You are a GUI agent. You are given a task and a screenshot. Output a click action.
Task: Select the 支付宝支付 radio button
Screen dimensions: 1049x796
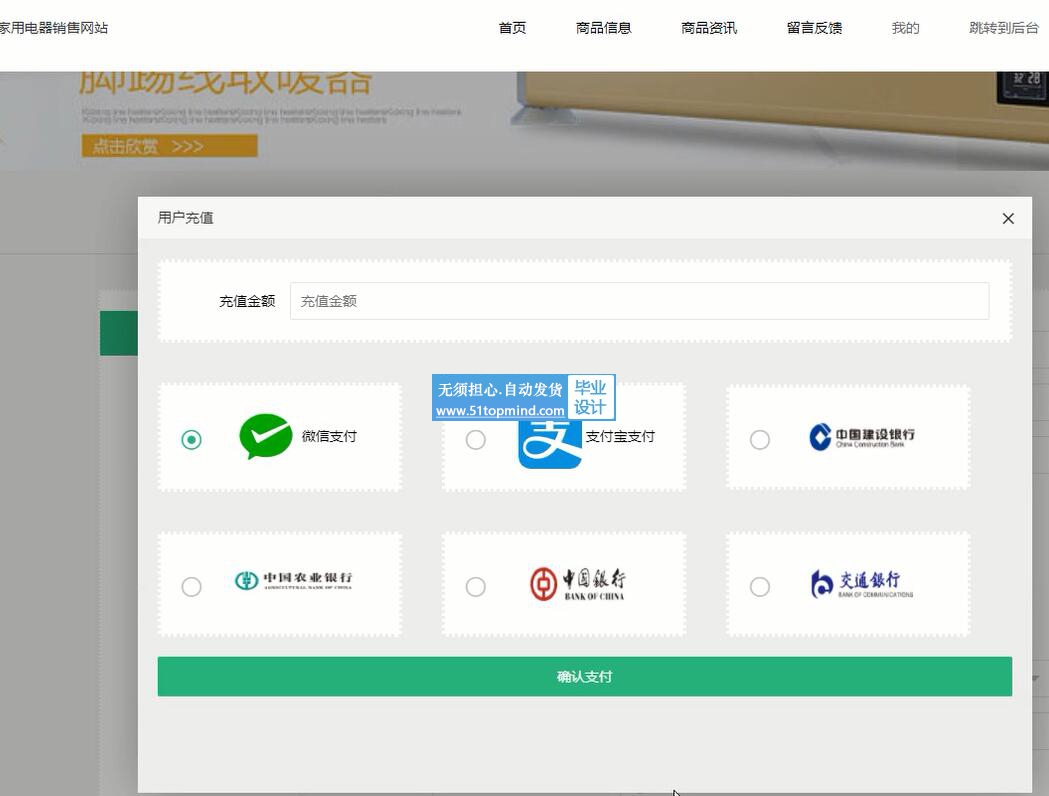[x=476, y=439]
